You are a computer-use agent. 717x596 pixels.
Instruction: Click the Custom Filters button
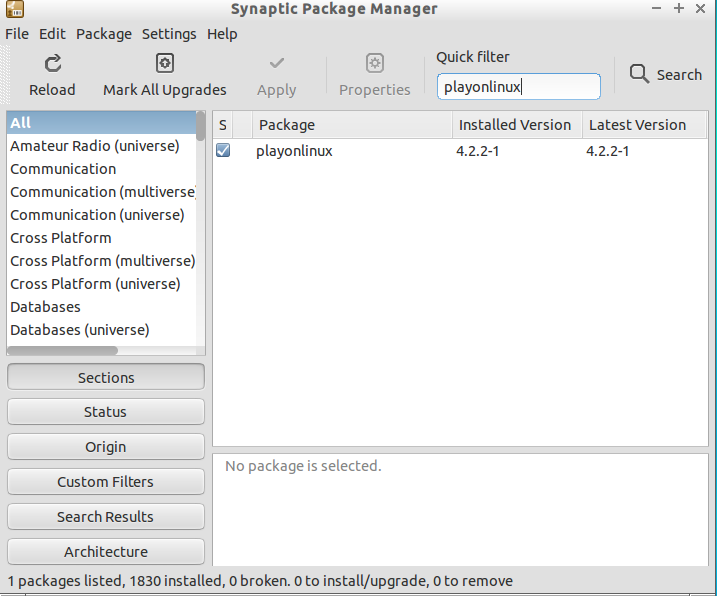tap(106, 482)
